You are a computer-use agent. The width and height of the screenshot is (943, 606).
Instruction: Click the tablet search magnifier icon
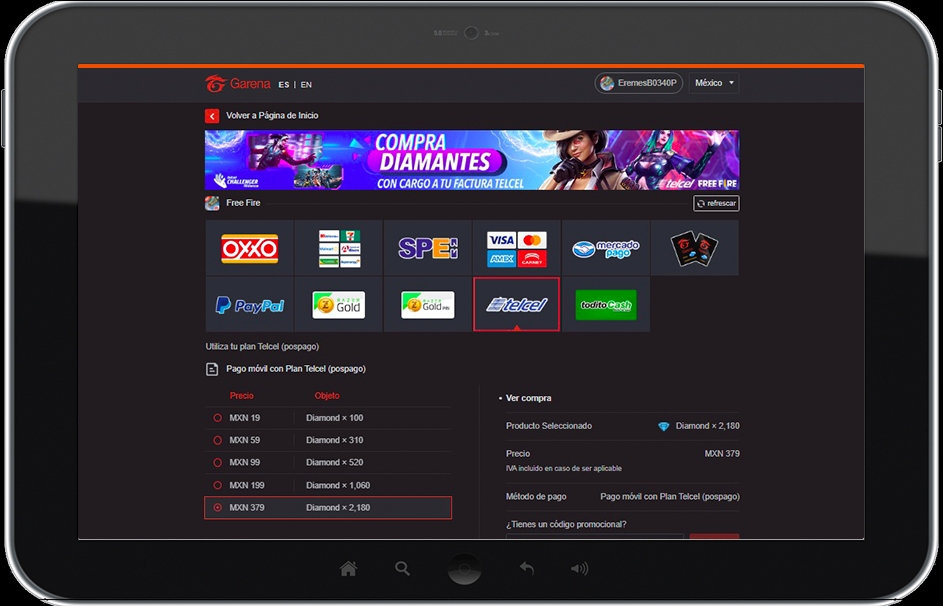(402, 568)
